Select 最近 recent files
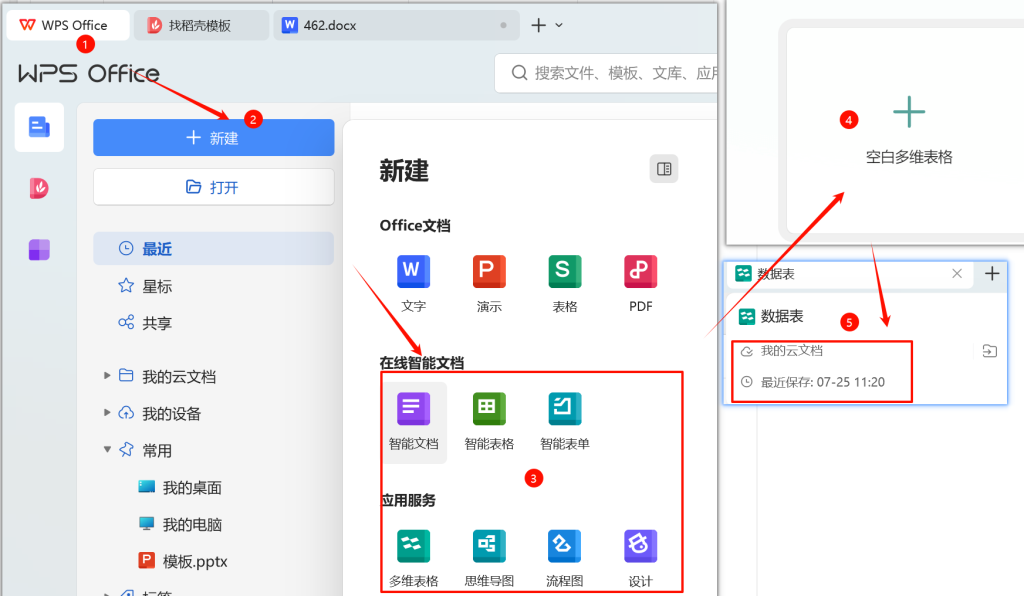Image resolution: width=1024 pixels, height=596 pixels. coord(214,249)
